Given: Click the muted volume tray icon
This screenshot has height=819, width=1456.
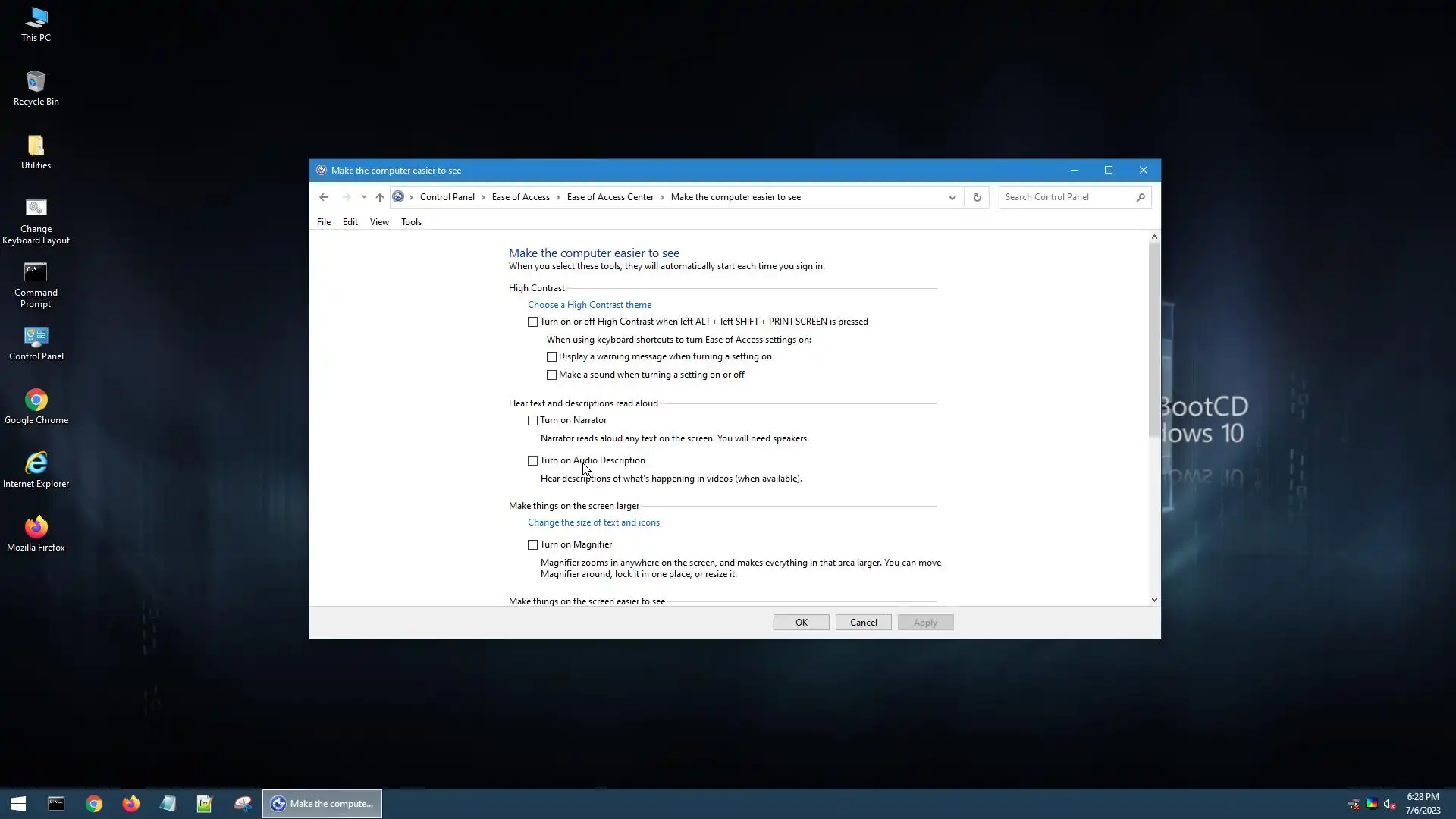Looking at the screenshot, I should click(x=1389, y=804).
